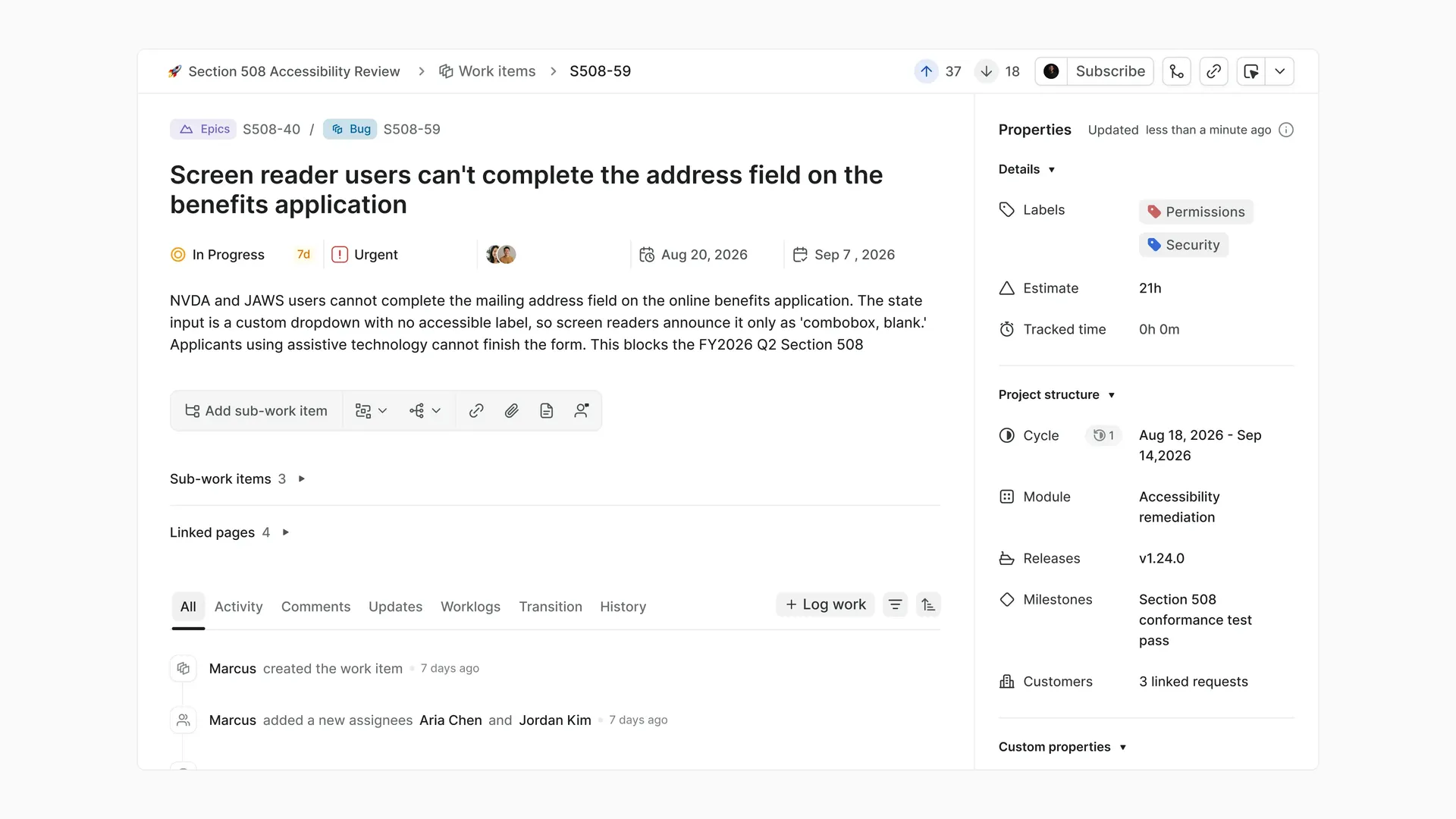Viewport: 1456px width, 819px height.
Task: Click the Add sub-work item button
Action: tap(256, 411)
